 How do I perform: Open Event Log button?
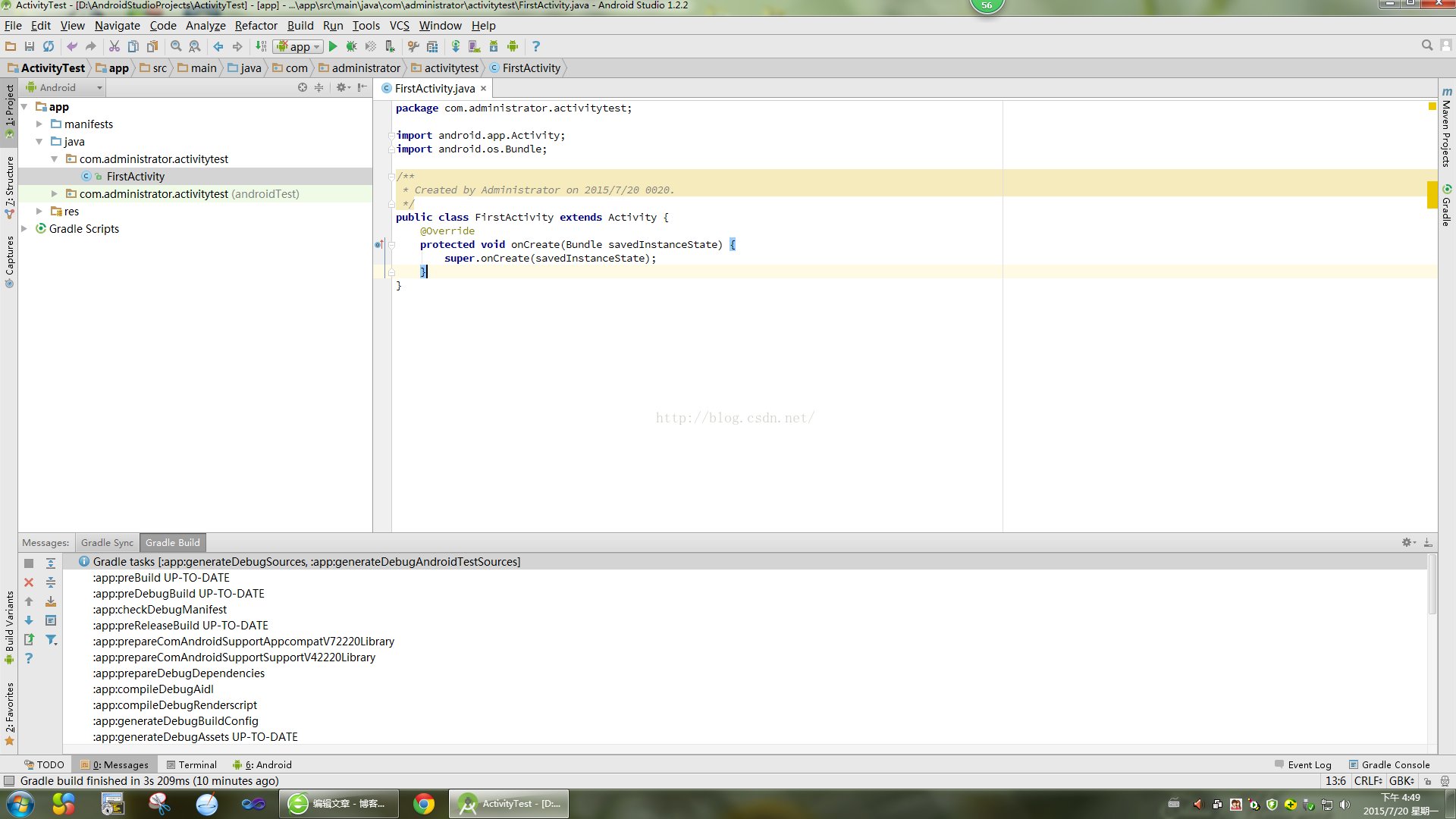[x=1303, y=764]
